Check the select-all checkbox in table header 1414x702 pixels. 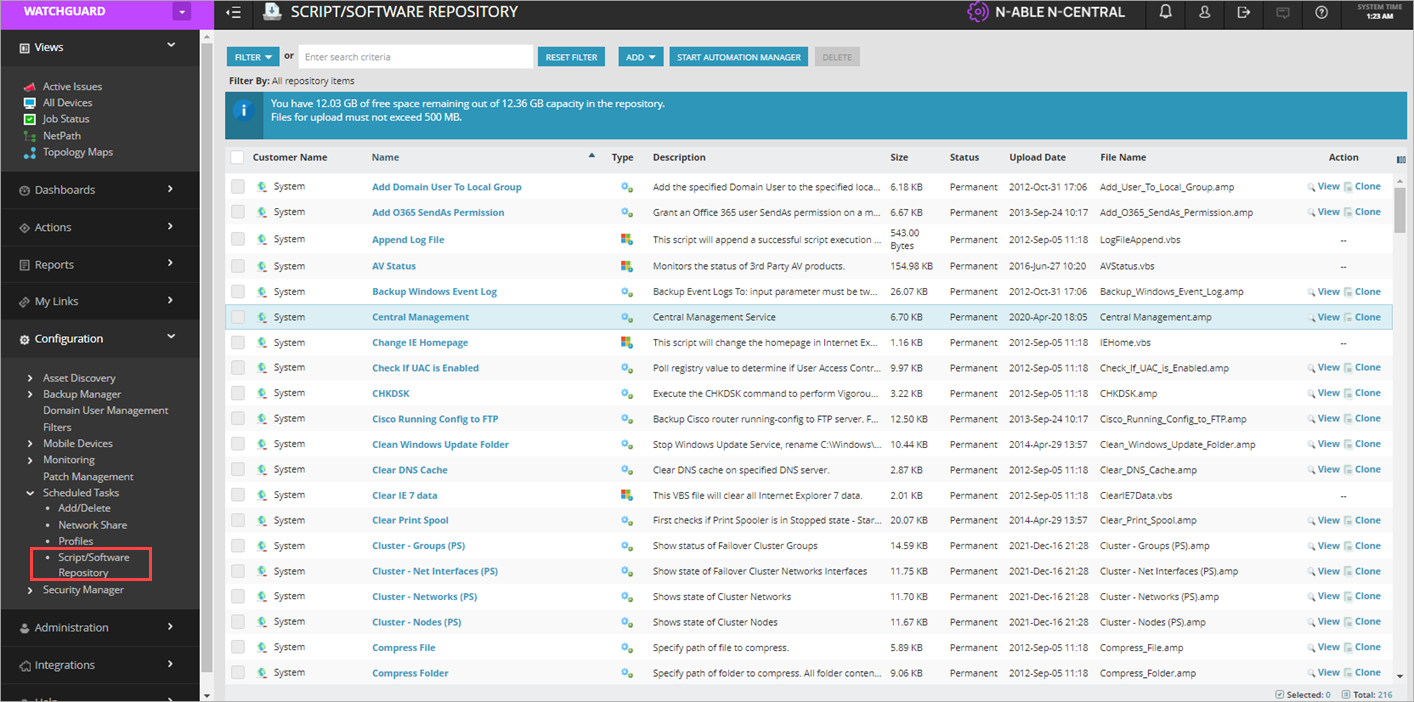click(x=237, y=157)
